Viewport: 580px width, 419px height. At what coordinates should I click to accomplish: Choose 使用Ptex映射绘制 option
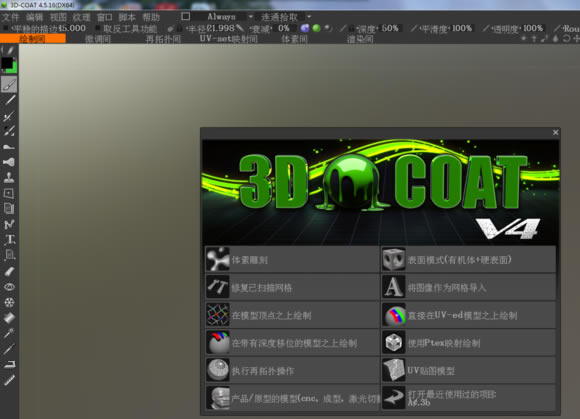point(468,342)
